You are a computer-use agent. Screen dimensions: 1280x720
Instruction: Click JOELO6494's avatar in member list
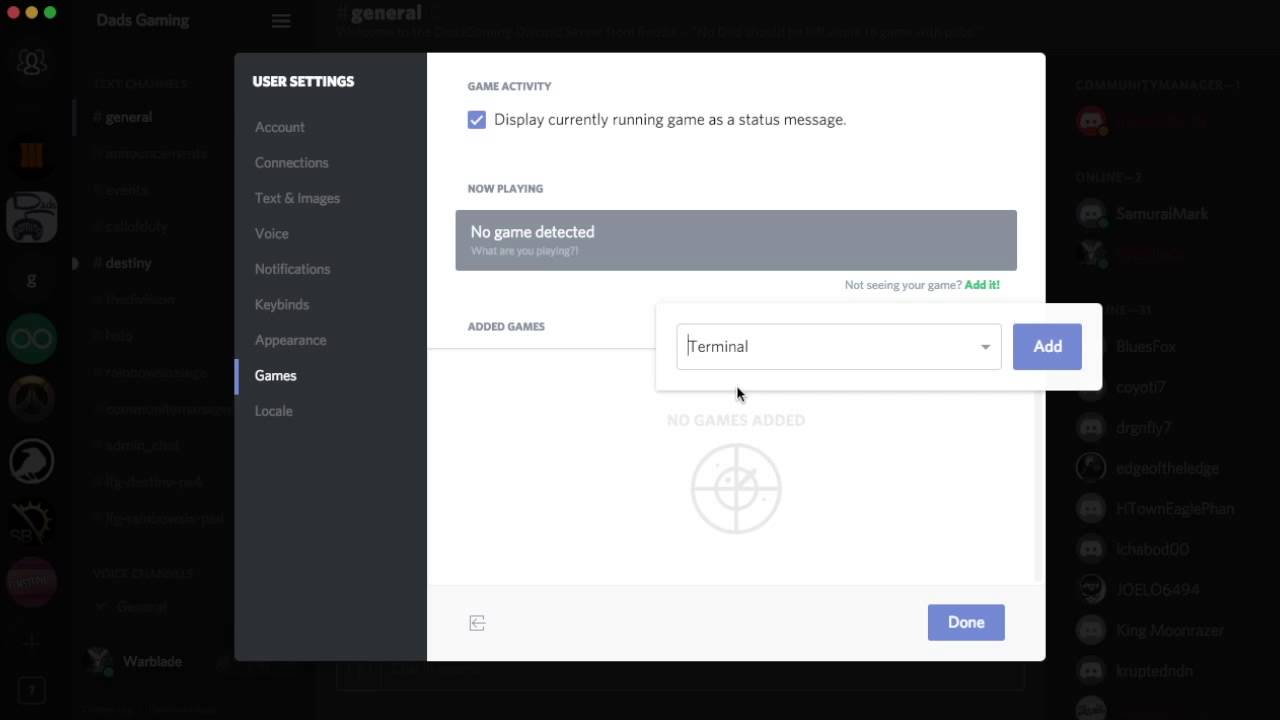point(1091,590)
